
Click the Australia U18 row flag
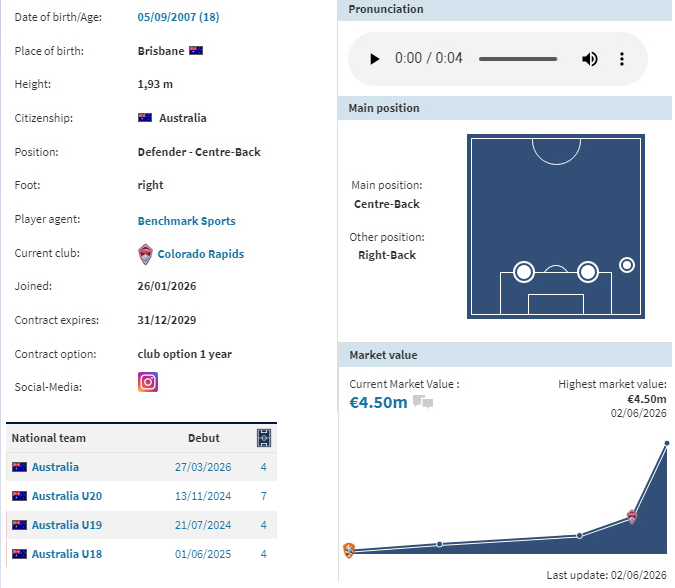[x=19, y=554]
